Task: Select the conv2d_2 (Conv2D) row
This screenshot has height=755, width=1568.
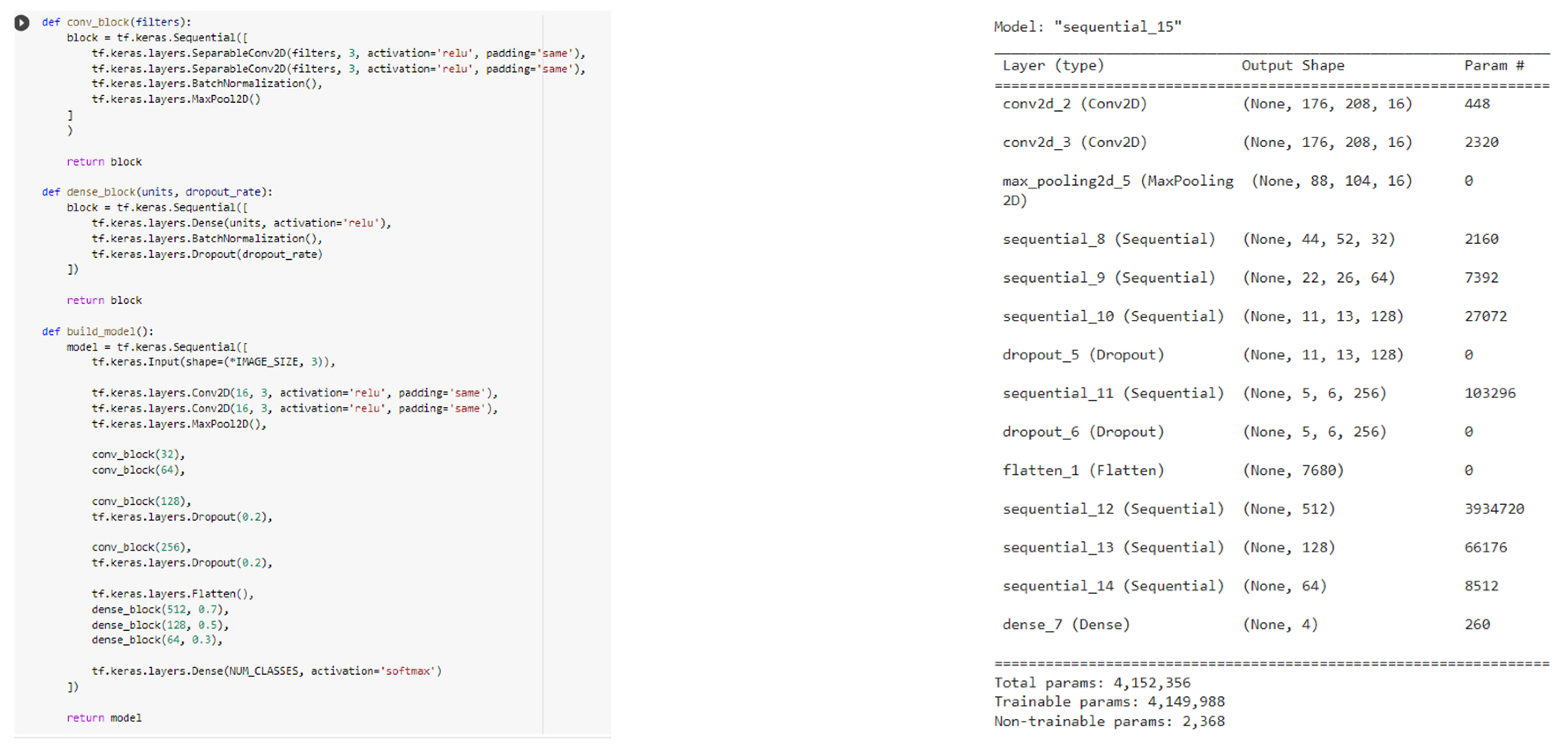Action: click(x=1074, y=104)
